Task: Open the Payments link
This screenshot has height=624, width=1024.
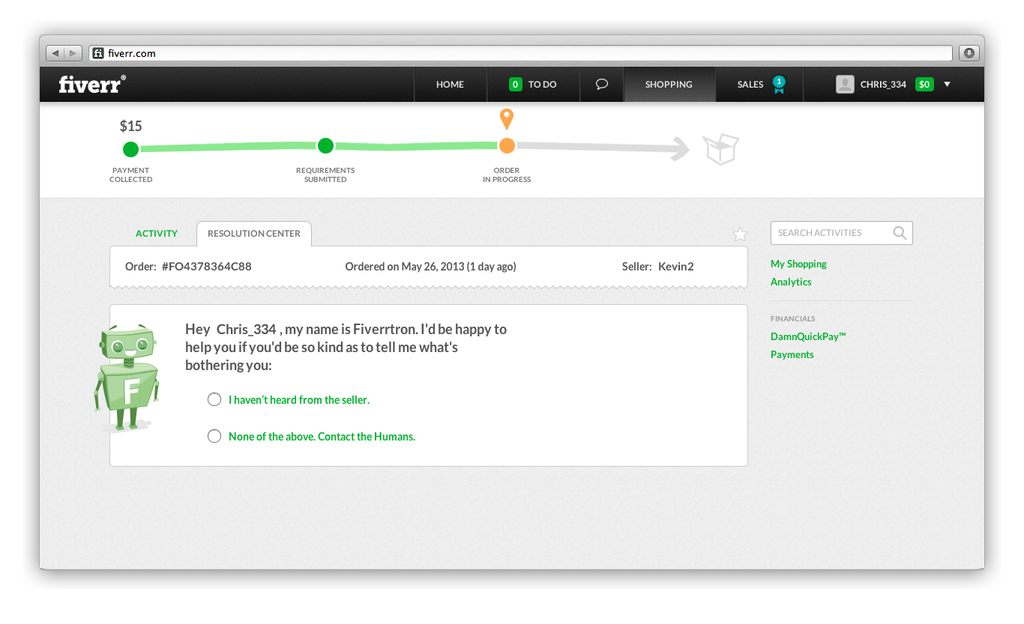Action: [x=792, y=354]
